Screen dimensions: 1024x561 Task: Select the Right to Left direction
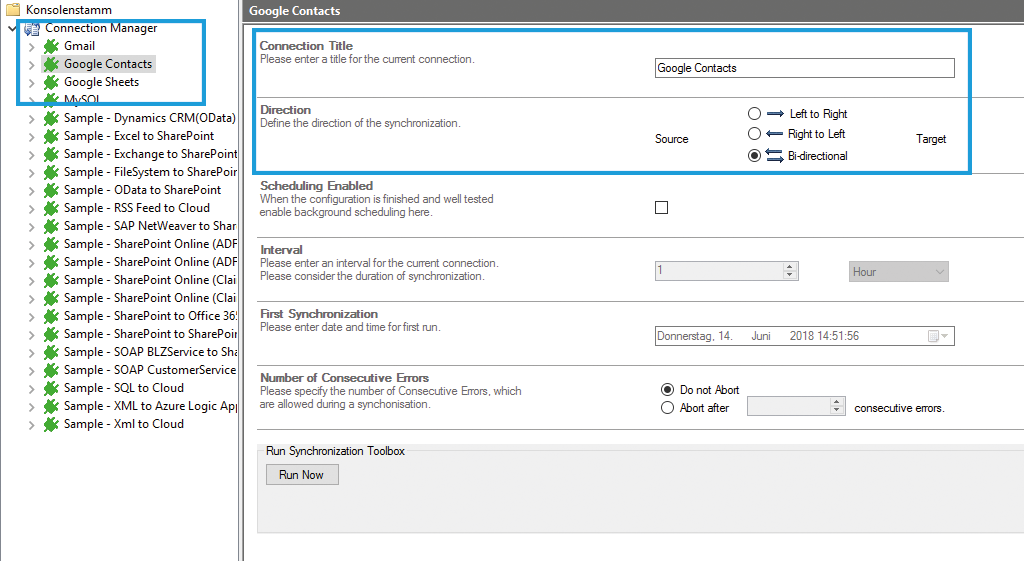tap(755, 134)
